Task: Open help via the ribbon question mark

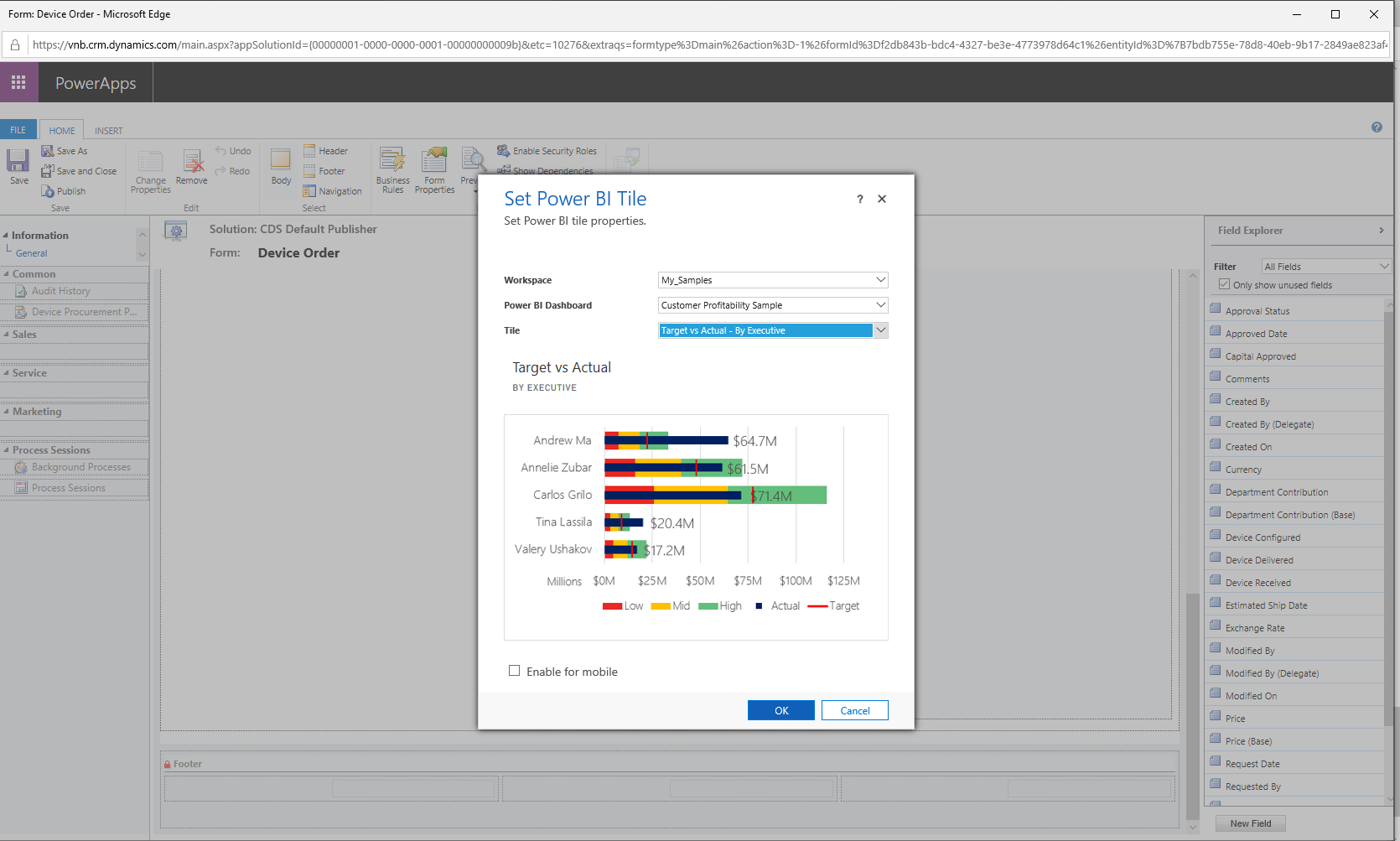Action: [x=1377, y=127]
